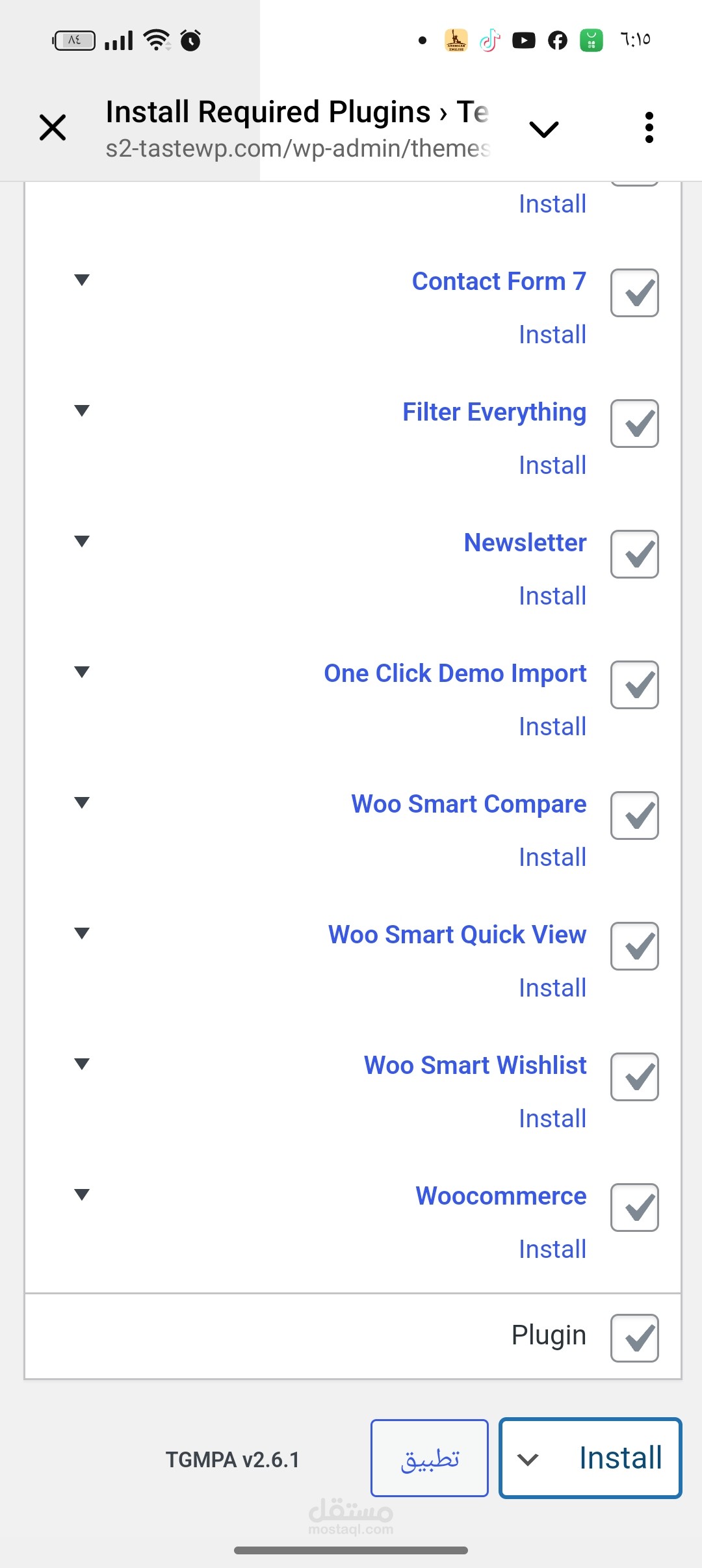Tap the Facebook notification icon
This screenshot has width=702, height=1568.
[x=557, y=40]
